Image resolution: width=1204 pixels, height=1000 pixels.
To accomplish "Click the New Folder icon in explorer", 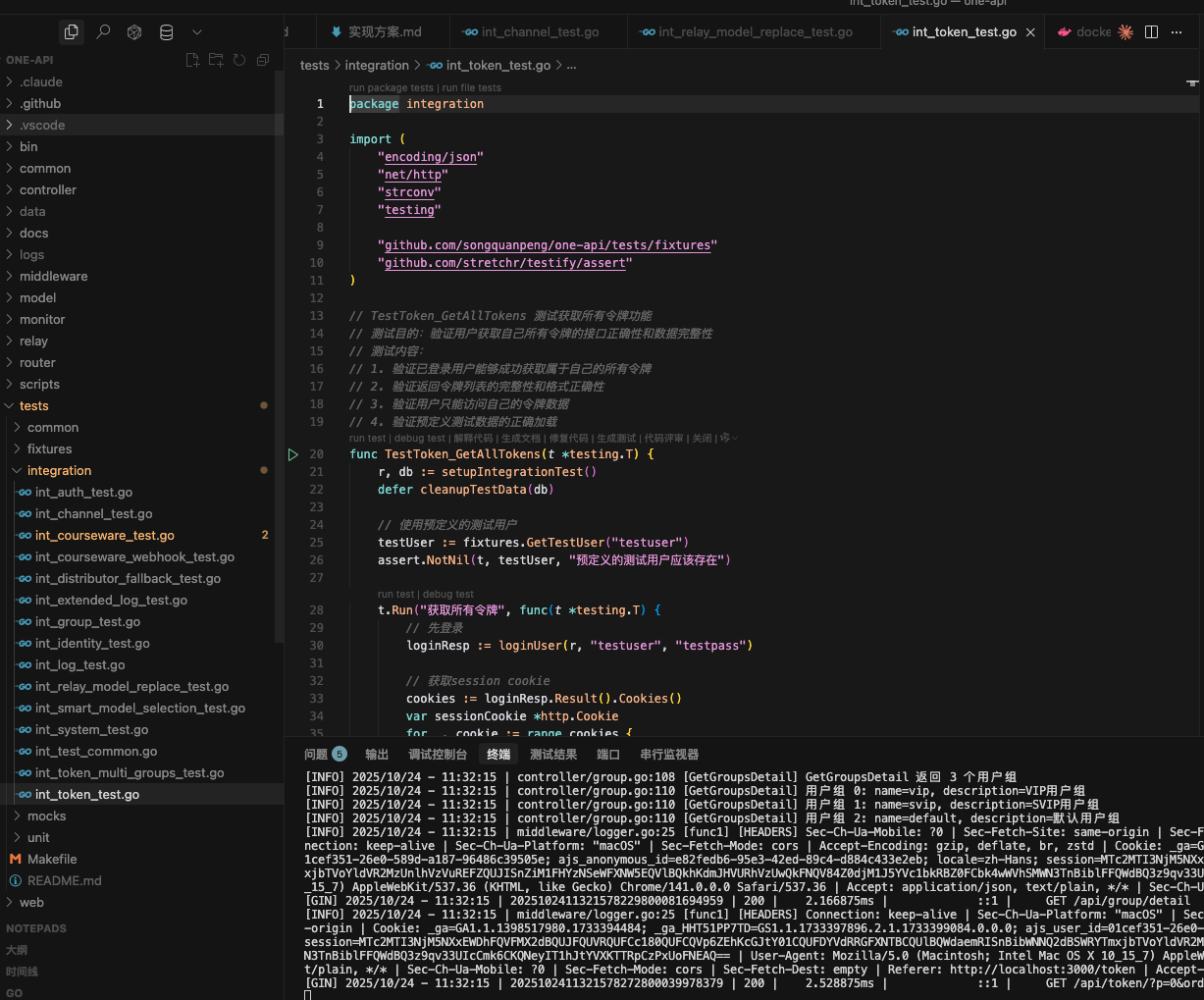I will pyautogui.click(x=216, y=60).
